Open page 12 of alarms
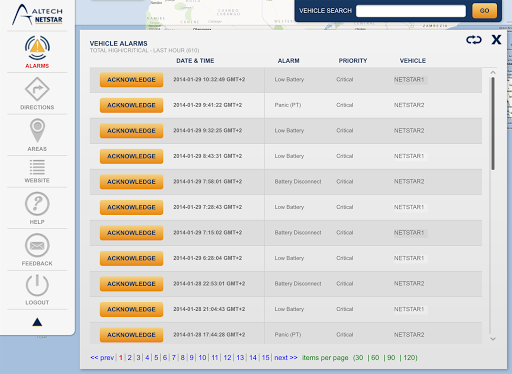Image resolution: width=512 pixels, height=374 pixels. [x=227, y=358]
